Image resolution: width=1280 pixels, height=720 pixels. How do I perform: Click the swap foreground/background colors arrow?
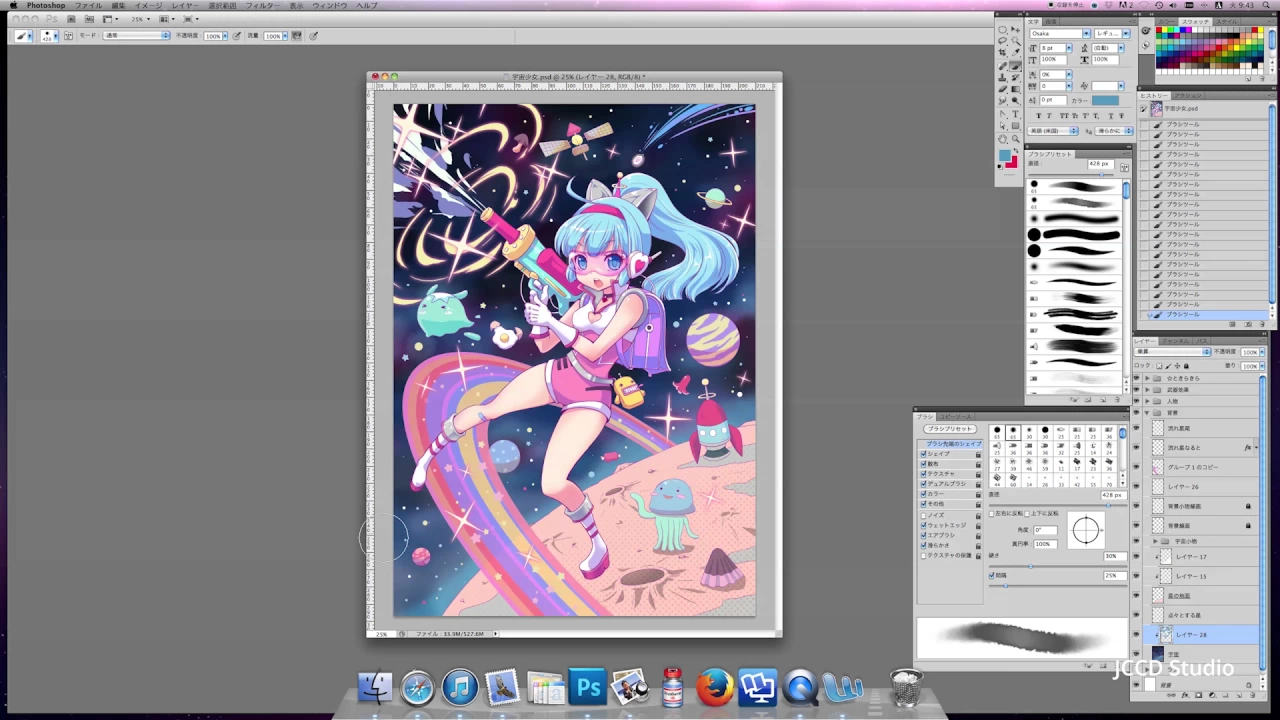(1016, 150)
